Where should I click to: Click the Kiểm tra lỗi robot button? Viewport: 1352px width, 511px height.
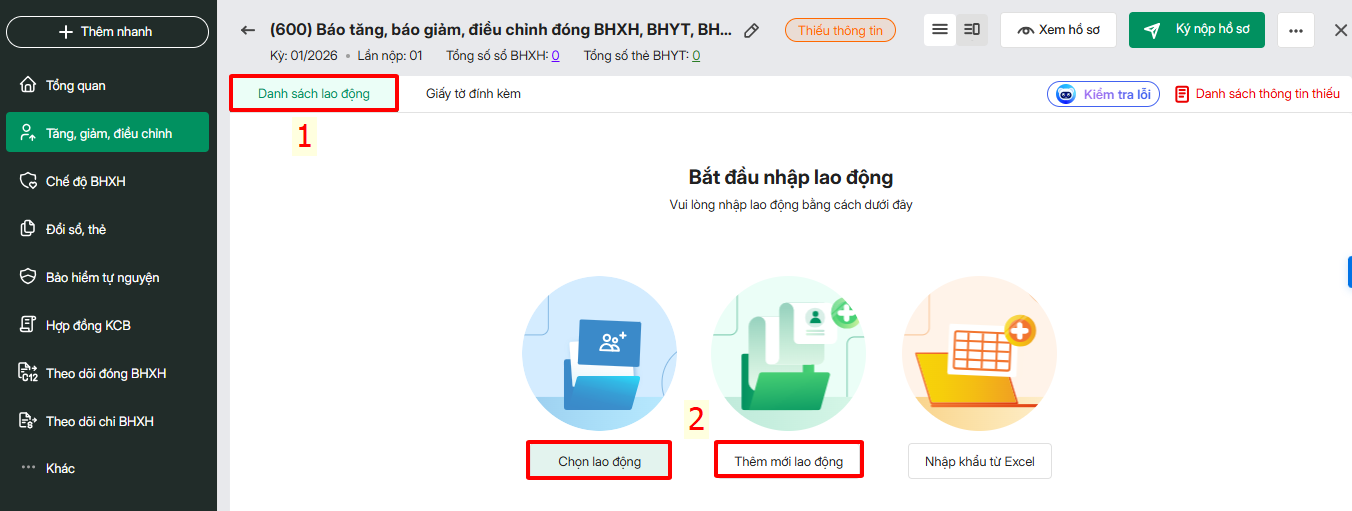click(x=1103, y=95)
